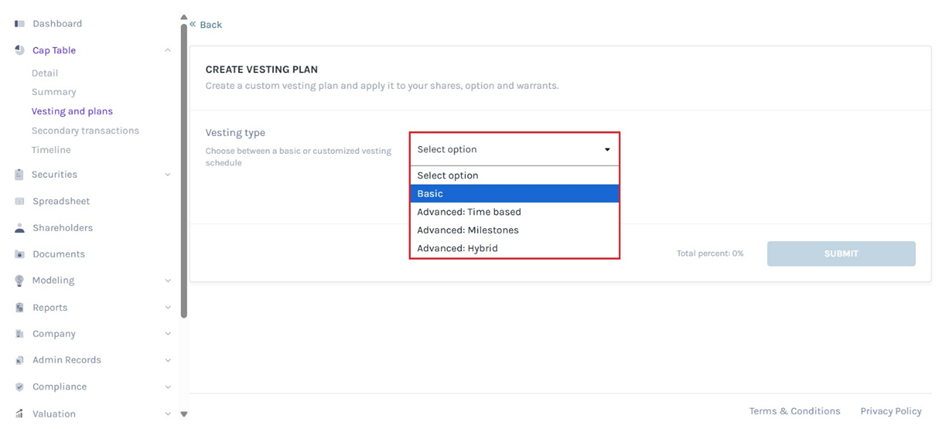Expand the Securities menu chevron
939x429 pixels.
point(168,175)
